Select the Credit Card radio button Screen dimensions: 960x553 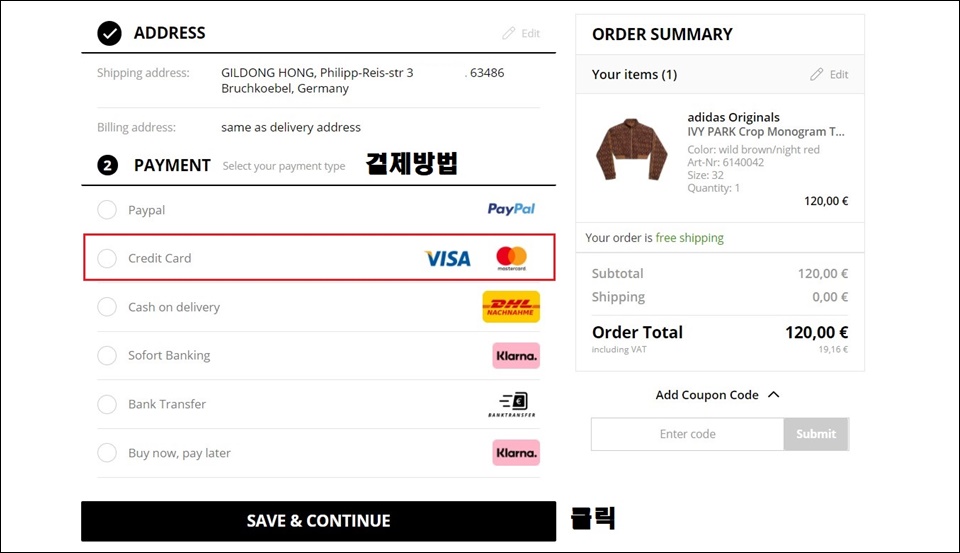[x=107, y=258]
